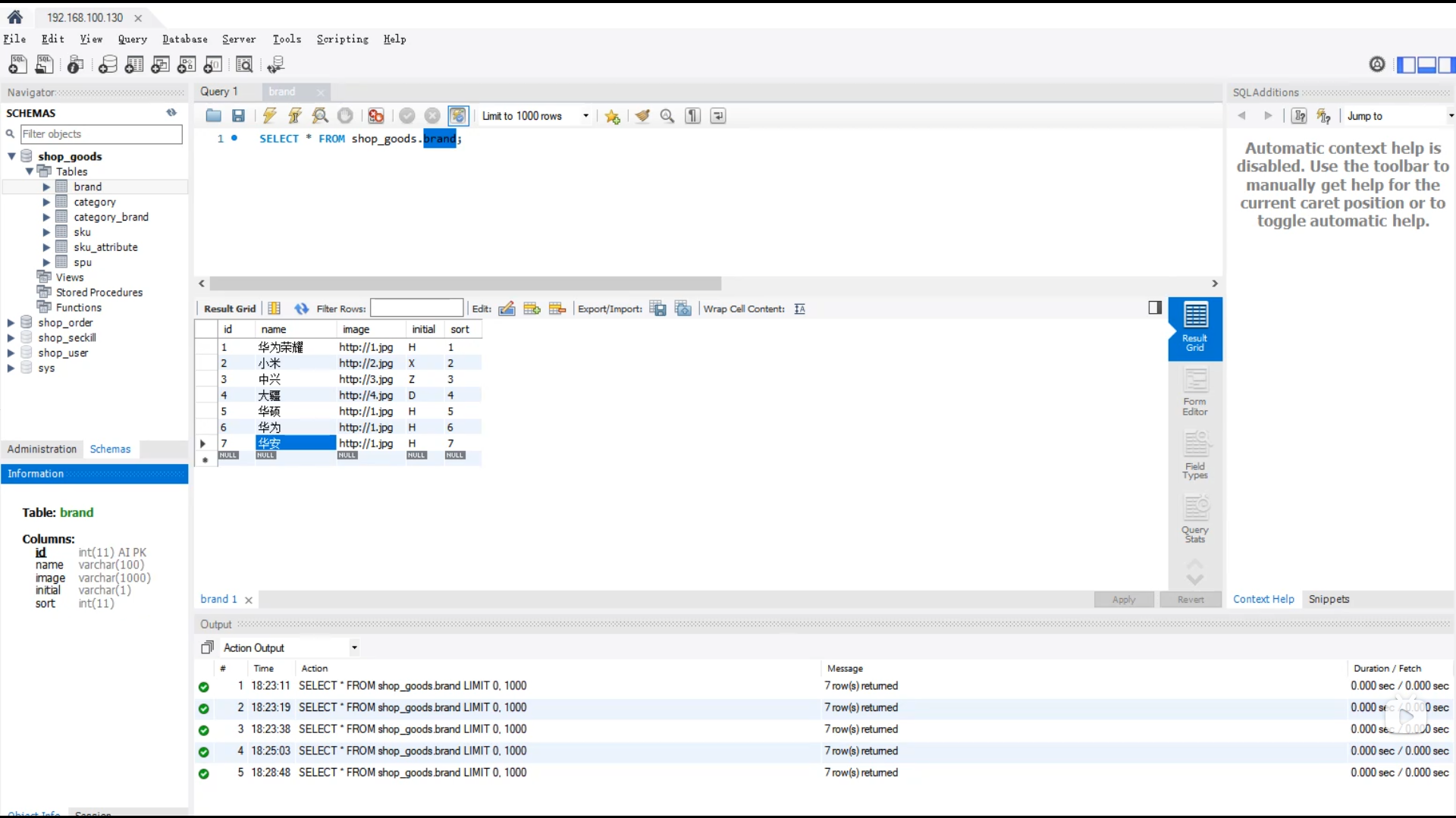Export the recordset to an external file
The image size is (1456, 818).
pyautogui.click(x=658, y=309)
